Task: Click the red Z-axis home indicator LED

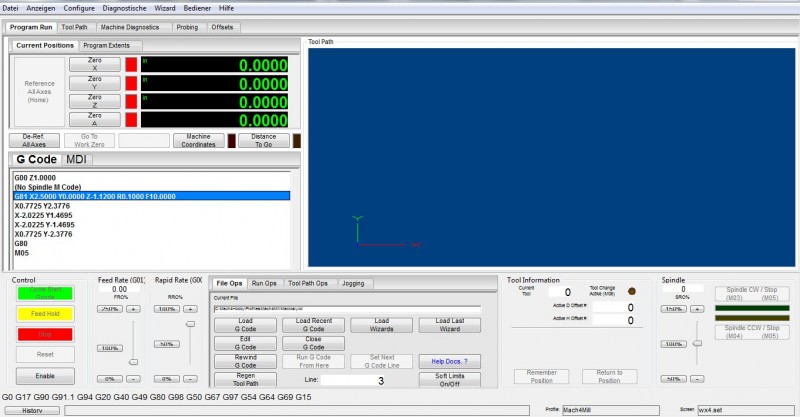Action: coord(131,101)
